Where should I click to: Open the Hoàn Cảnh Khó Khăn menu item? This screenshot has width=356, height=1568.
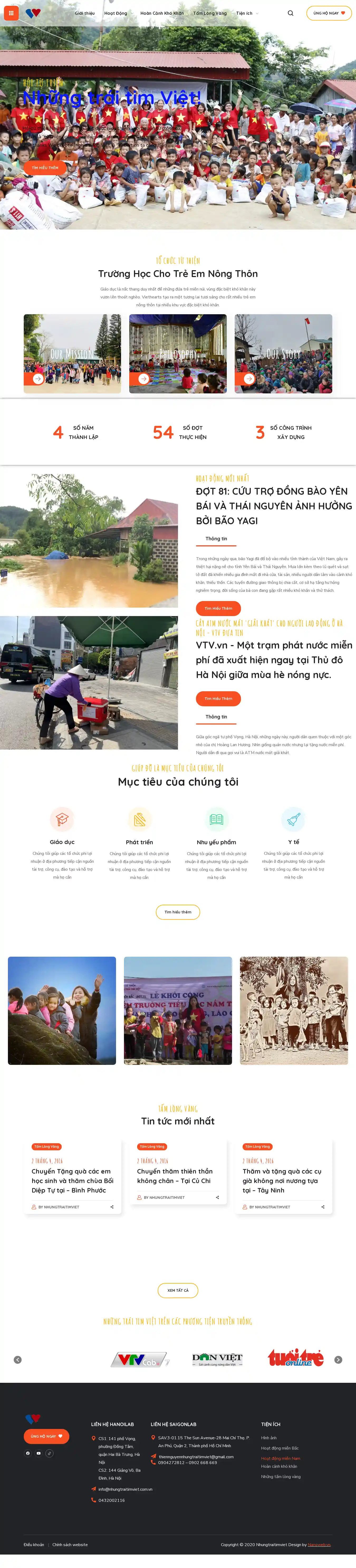[162, 13]
